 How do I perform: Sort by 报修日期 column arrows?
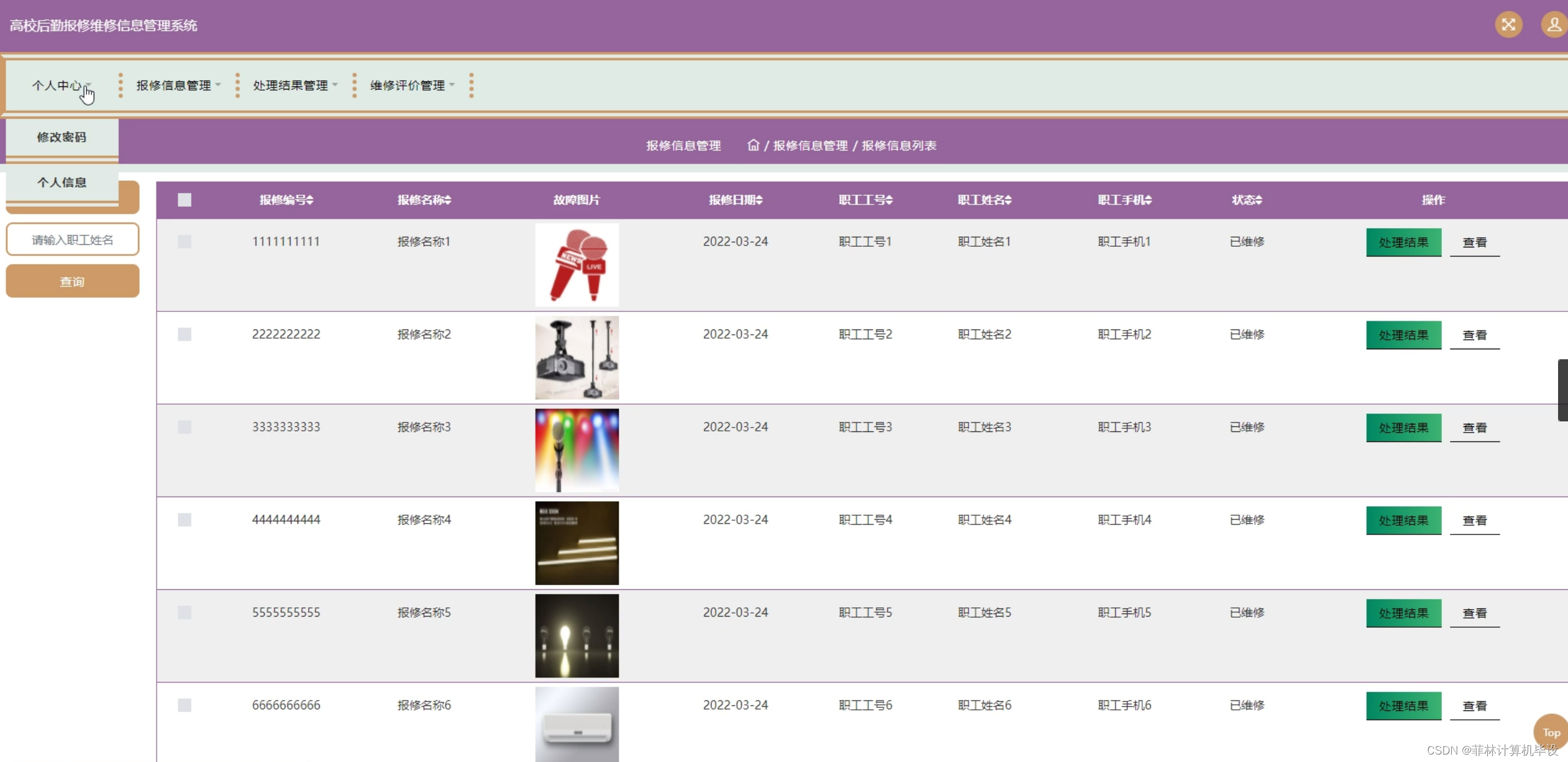tap(759, 200)
